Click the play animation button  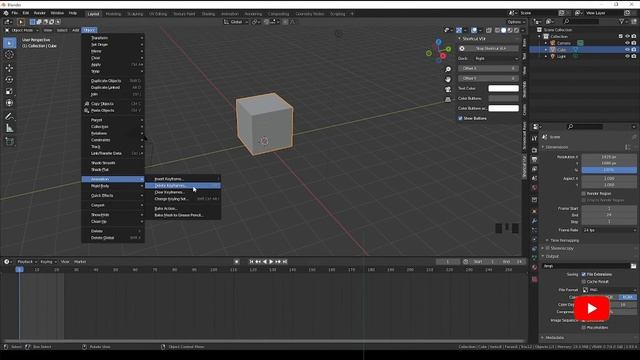click(271, 262)
